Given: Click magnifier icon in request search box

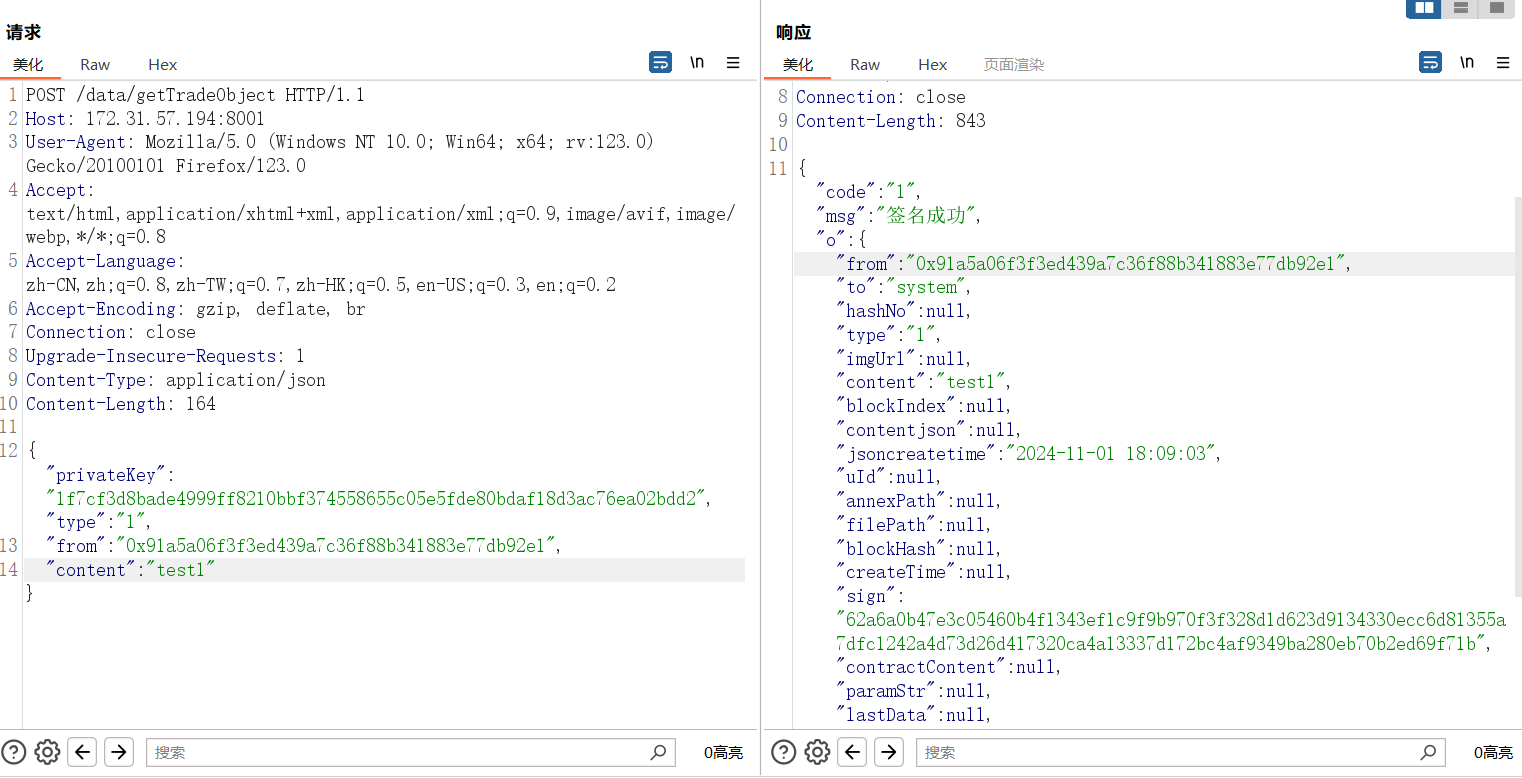Looking at the screenshot, I should [657, 752].
